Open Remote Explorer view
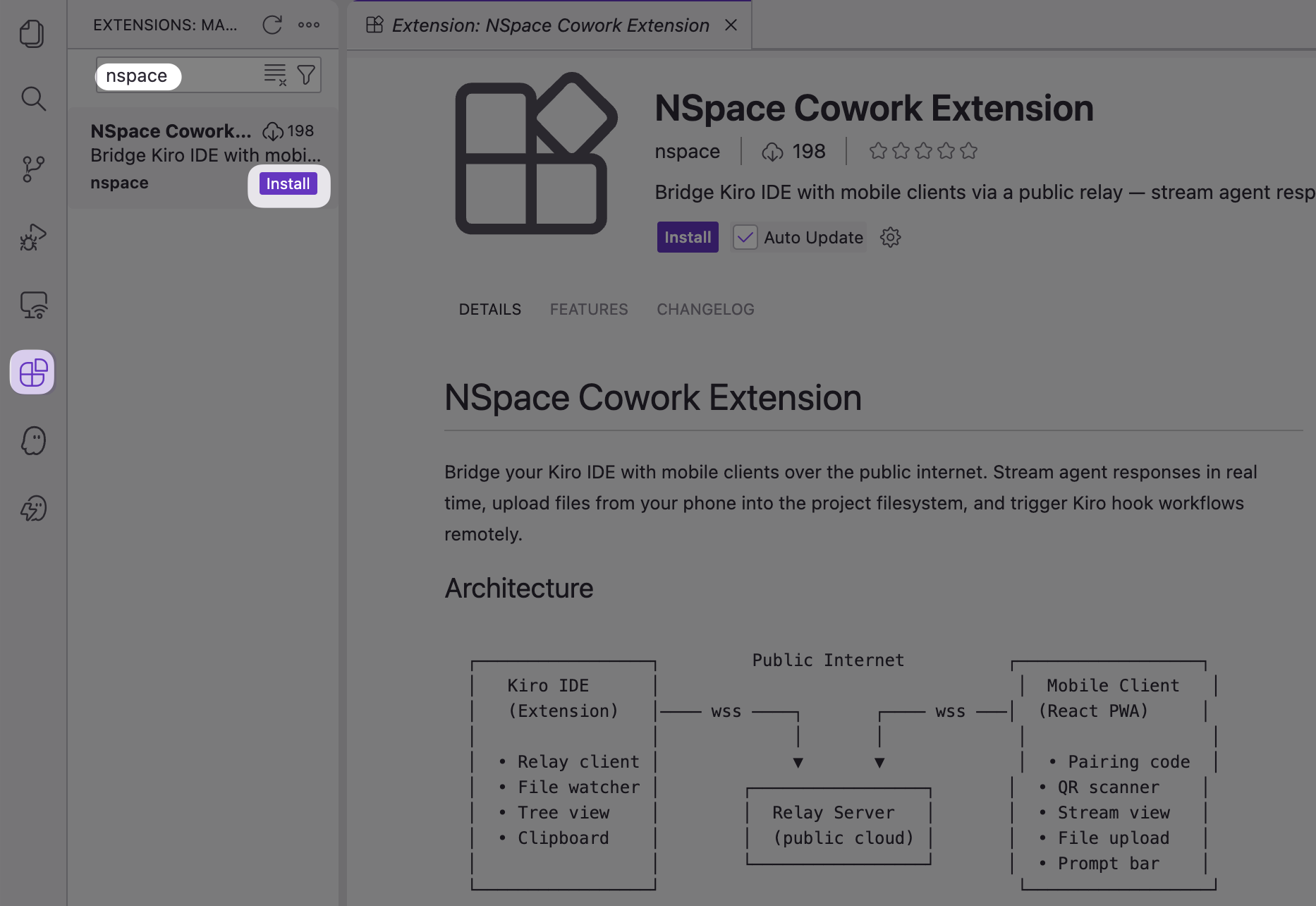 [32, 305]
